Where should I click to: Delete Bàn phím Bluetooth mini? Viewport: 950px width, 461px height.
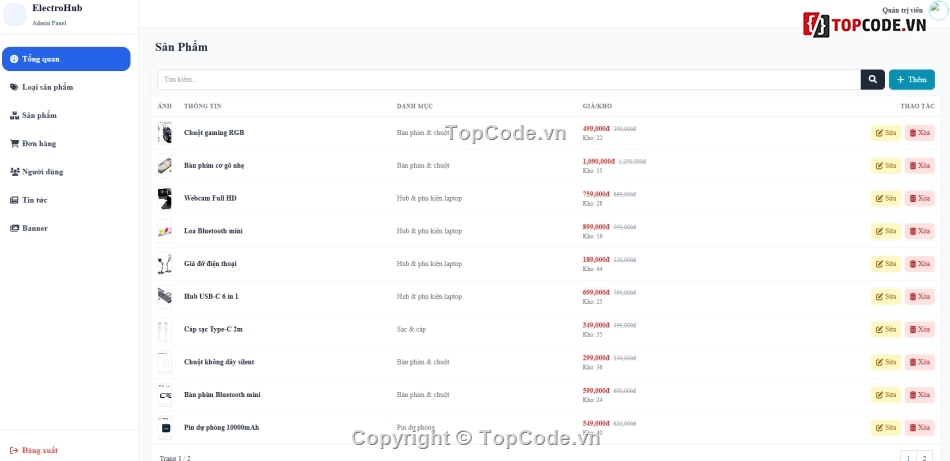coord(920,395)
